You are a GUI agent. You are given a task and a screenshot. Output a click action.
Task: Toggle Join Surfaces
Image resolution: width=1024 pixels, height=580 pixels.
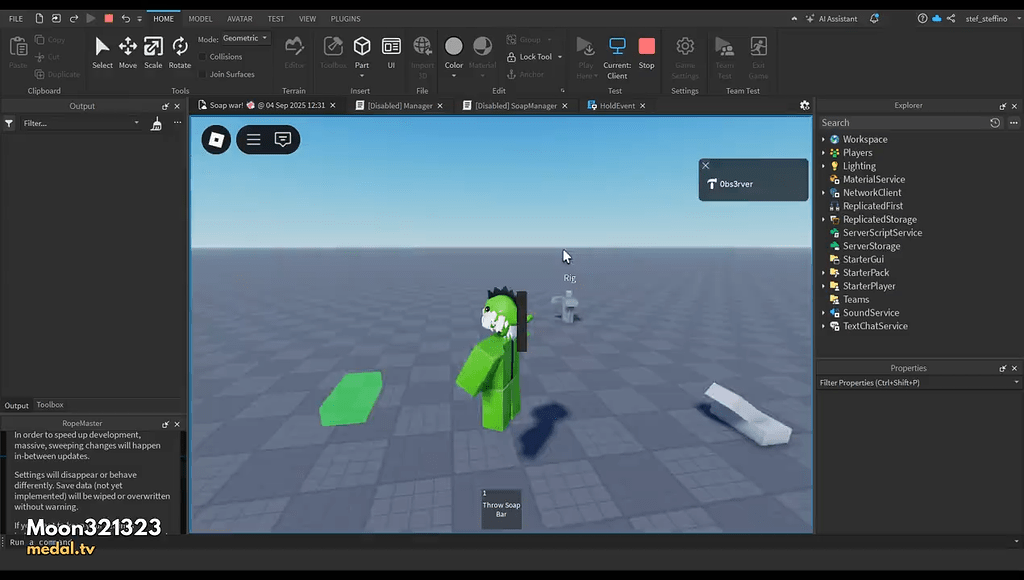click(204, 74)
